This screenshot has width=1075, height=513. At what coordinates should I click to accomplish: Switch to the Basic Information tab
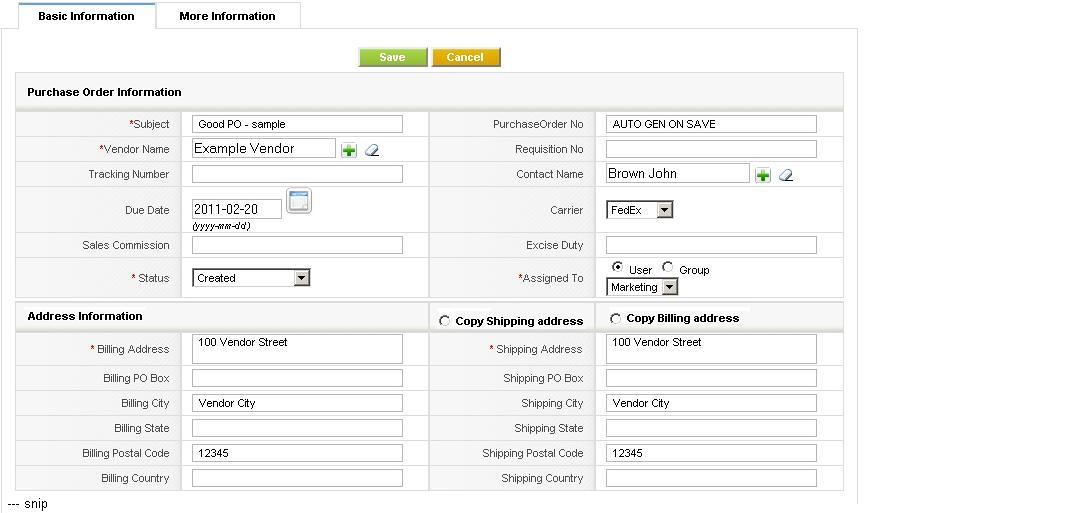coord(86,16)
